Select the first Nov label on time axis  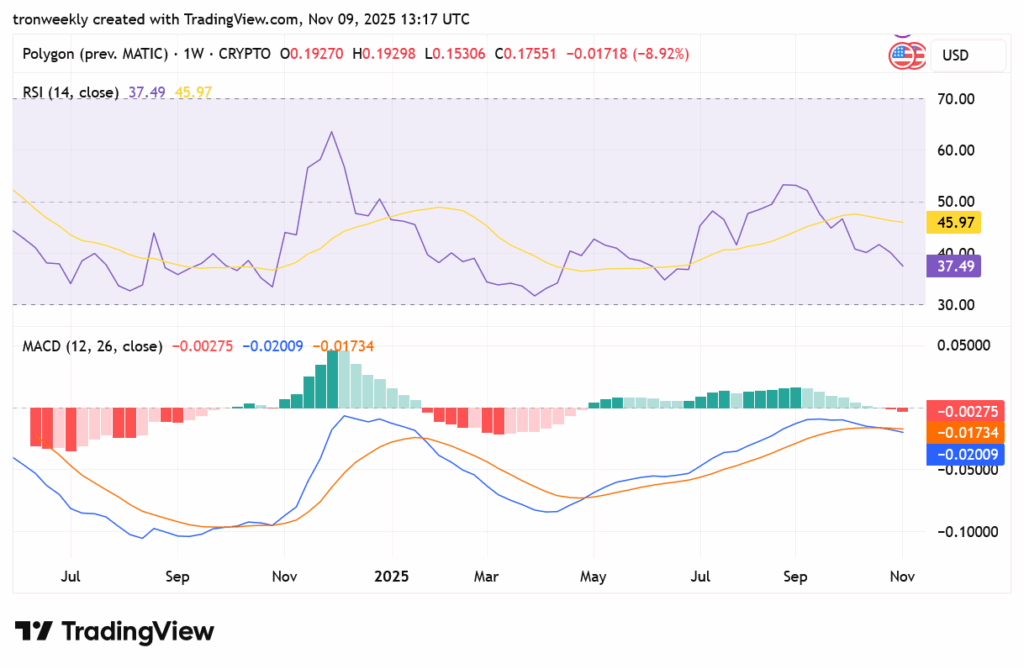[x=284, y=577]
